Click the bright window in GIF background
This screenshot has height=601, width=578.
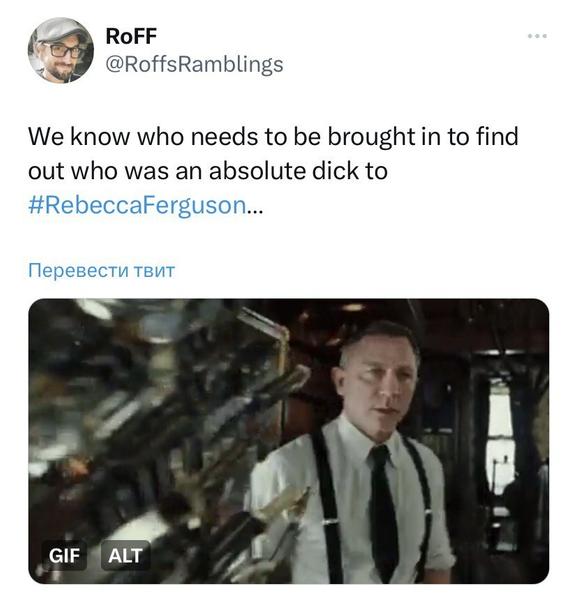click(x=500, y=437)
